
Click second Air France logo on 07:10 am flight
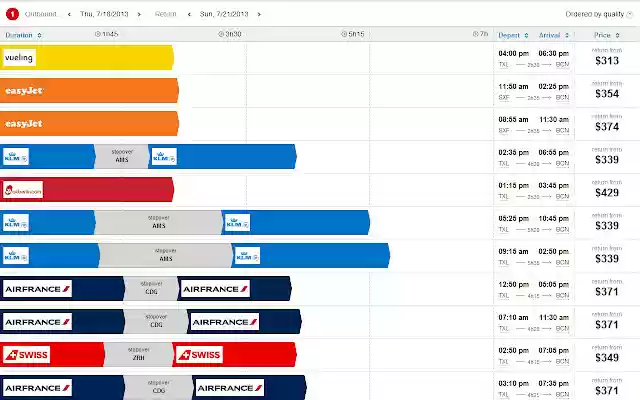click(x=224, y=322)
